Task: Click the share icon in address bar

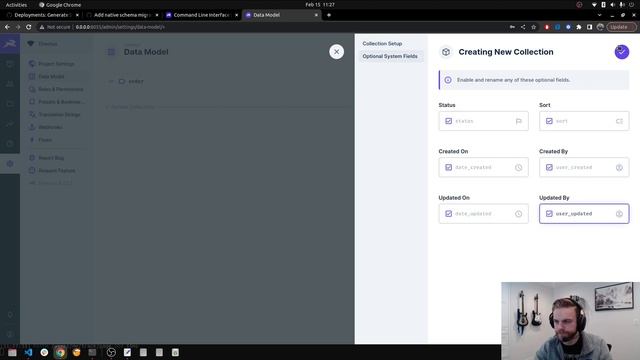Action: (x=523, y=27)
